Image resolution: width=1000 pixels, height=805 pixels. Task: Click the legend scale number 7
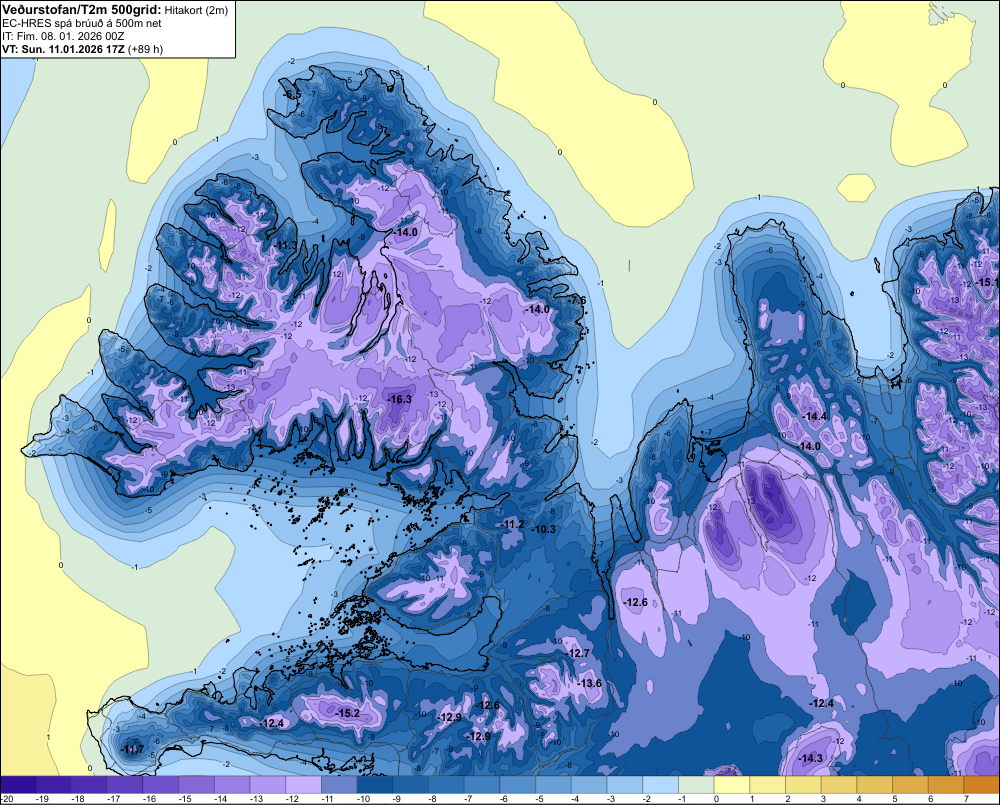pyautogui.click(x=967, y=799)
